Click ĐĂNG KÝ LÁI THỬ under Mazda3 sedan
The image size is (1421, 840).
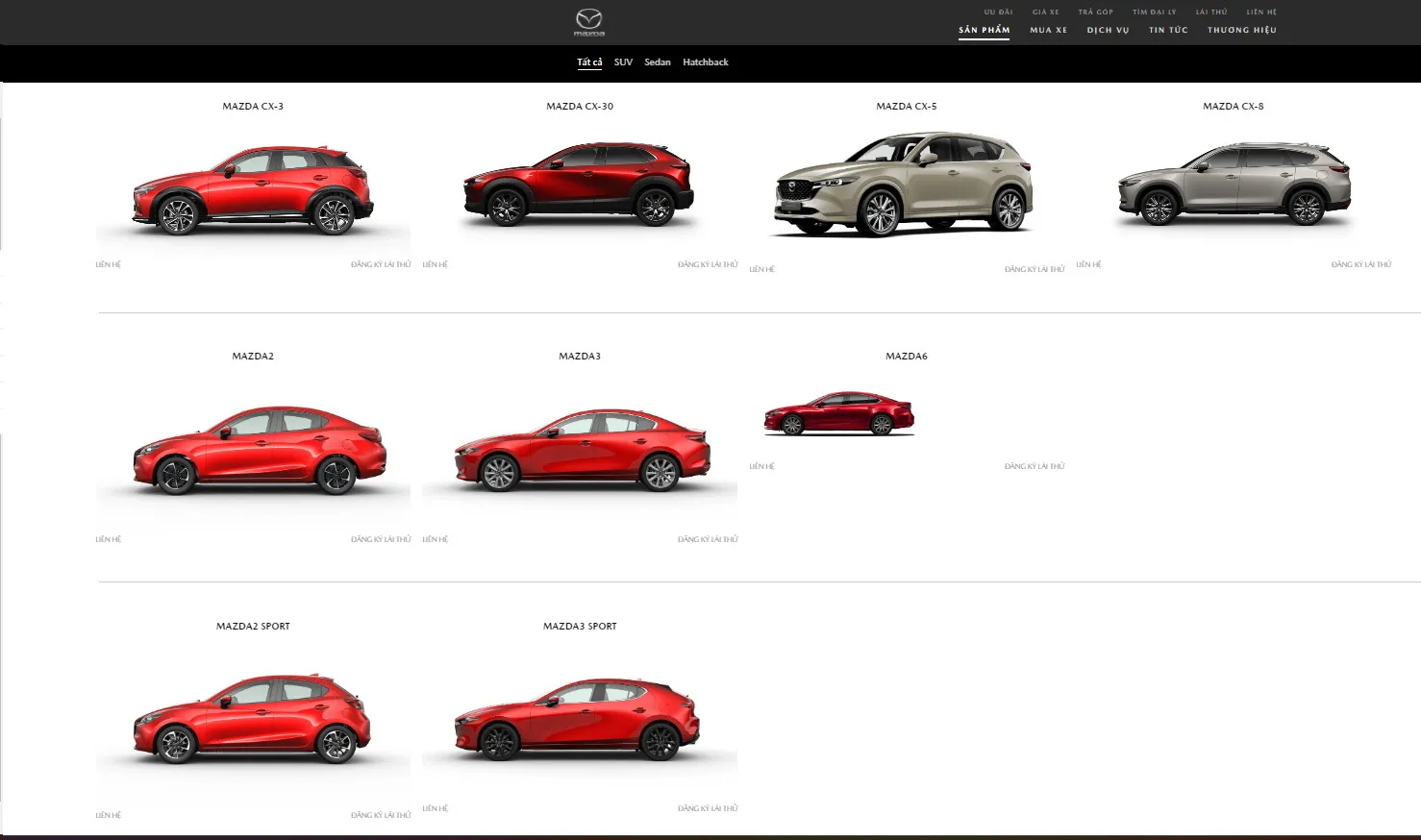(x=708, y=539)
